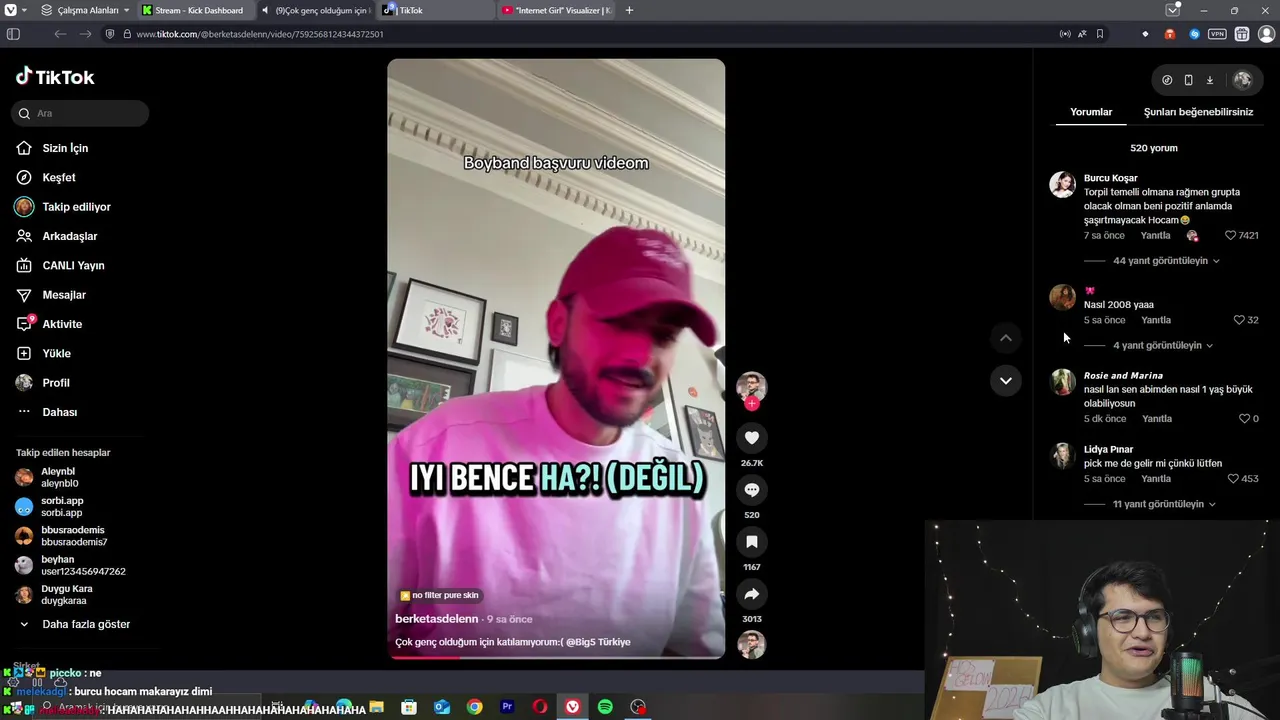Seek on video progress bar
The image size is (1280, 720).
click(556, 657)
